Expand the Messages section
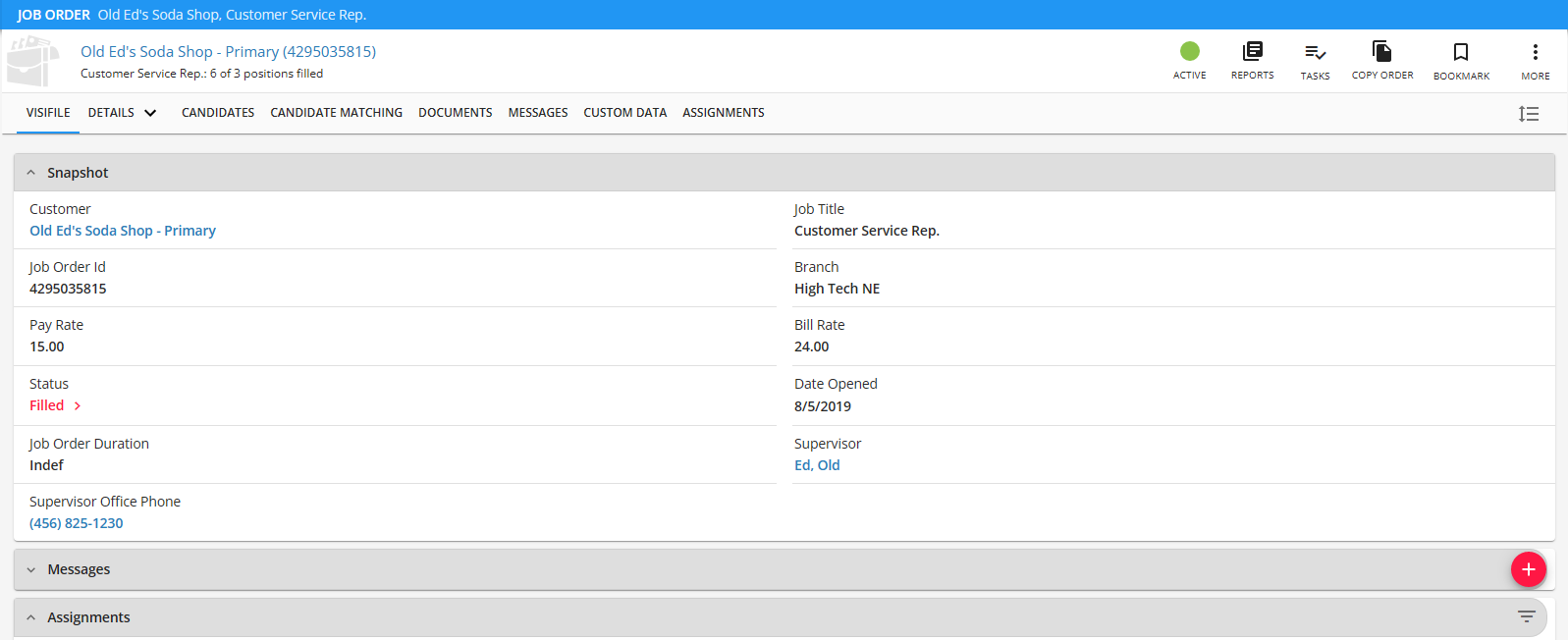1568x640 pixels. coord(31,569)
